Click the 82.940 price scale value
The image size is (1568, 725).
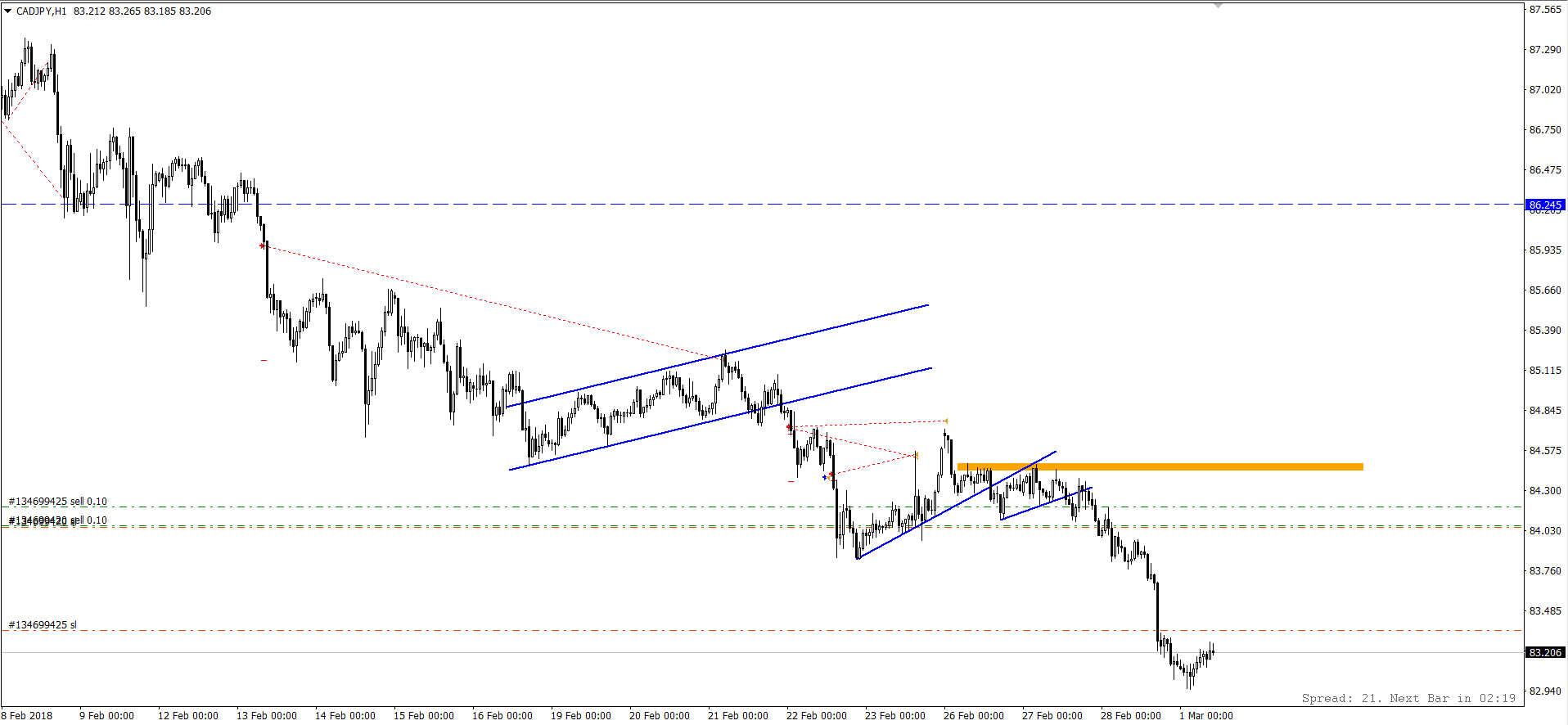pos(1545,691)
